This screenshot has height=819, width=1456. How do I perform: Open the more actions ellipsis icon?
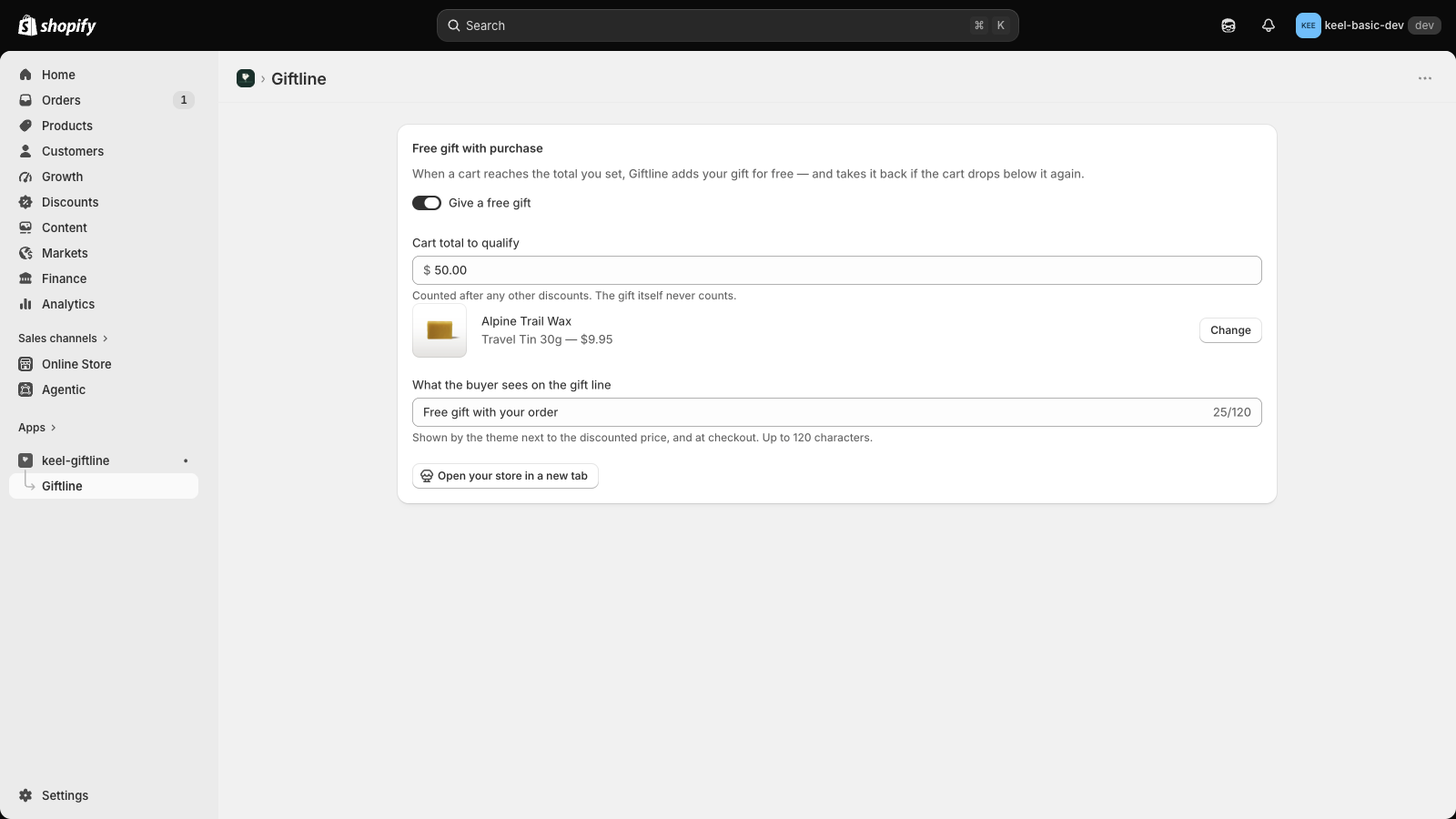(1425, 78)
